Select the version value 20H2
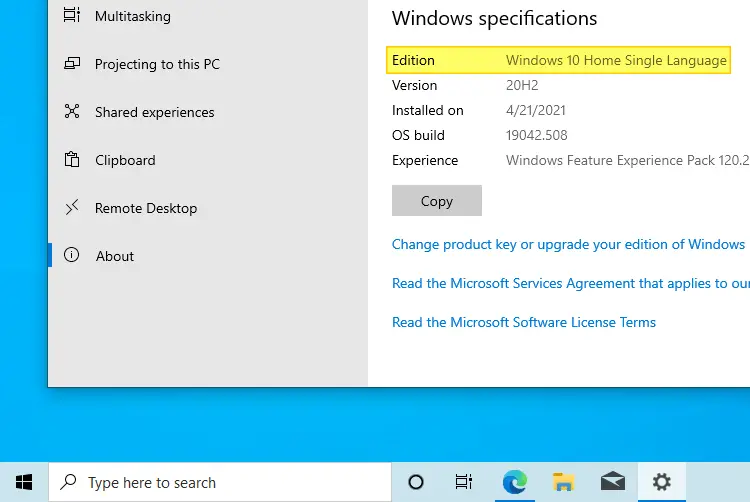The width and height of the screenshot is (750, 502). pos(522,85)
